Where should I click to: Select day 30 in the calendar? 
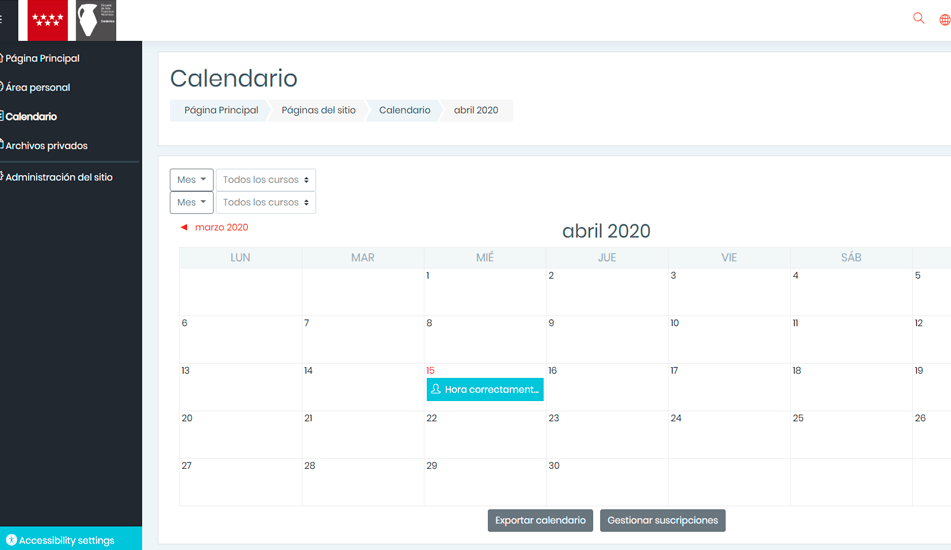coord(554,466)
